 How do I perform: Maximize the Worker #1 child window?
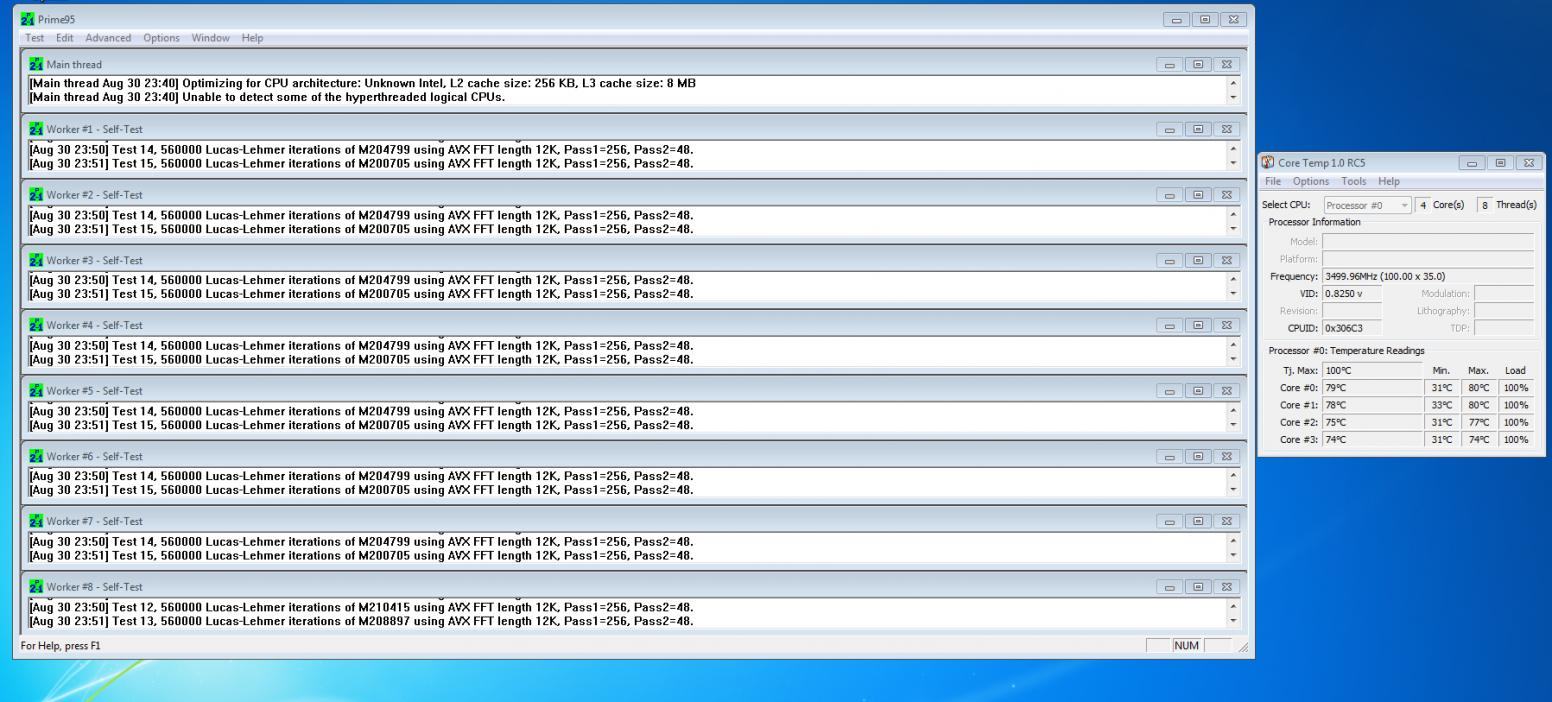coord(1197,129)
